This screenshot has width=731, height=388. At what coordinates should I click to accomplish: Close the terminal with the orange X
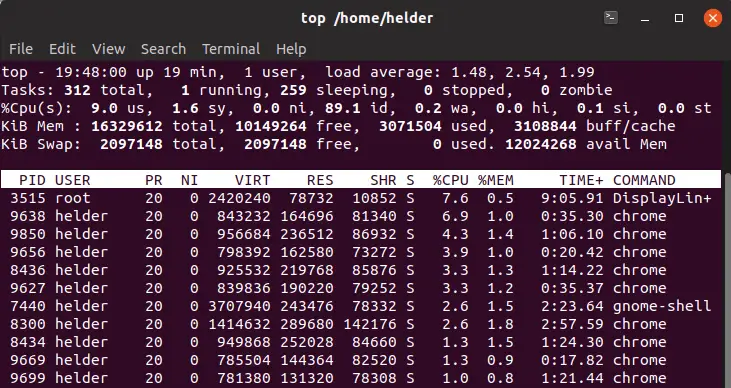coord(712,18)
